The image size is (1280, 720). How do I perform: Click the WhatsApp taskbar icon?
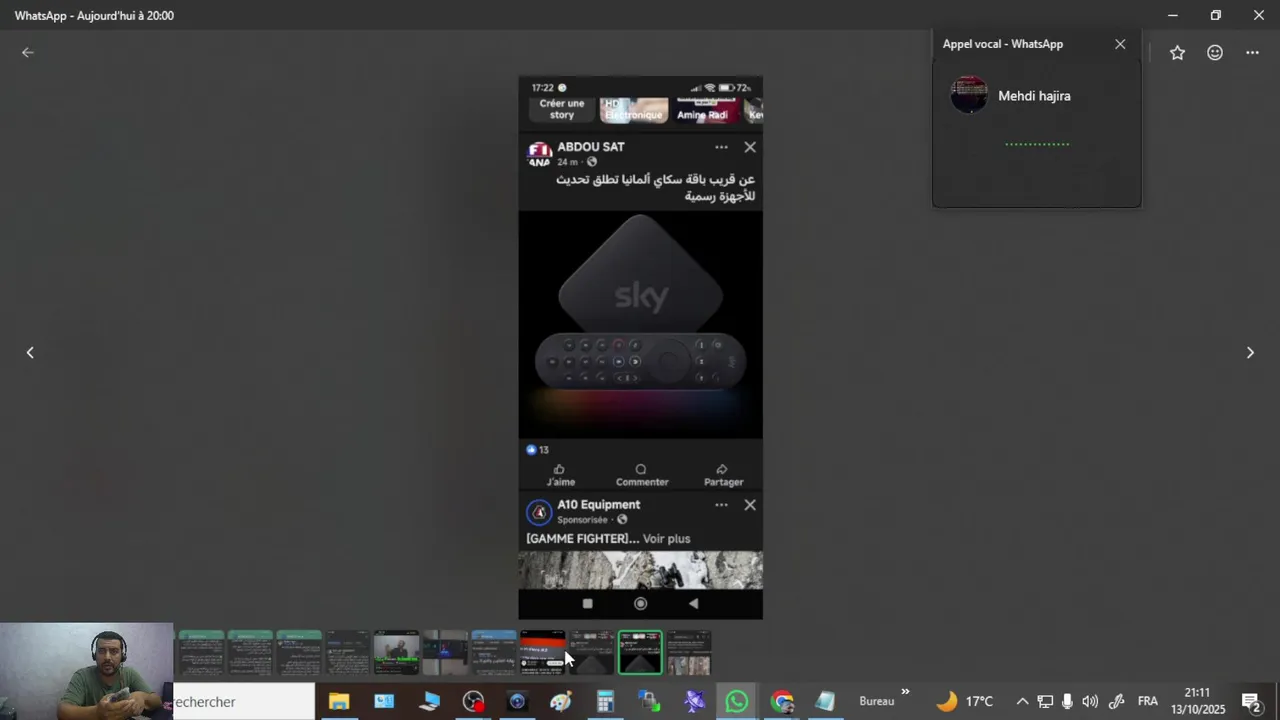[x=737, y=702]
